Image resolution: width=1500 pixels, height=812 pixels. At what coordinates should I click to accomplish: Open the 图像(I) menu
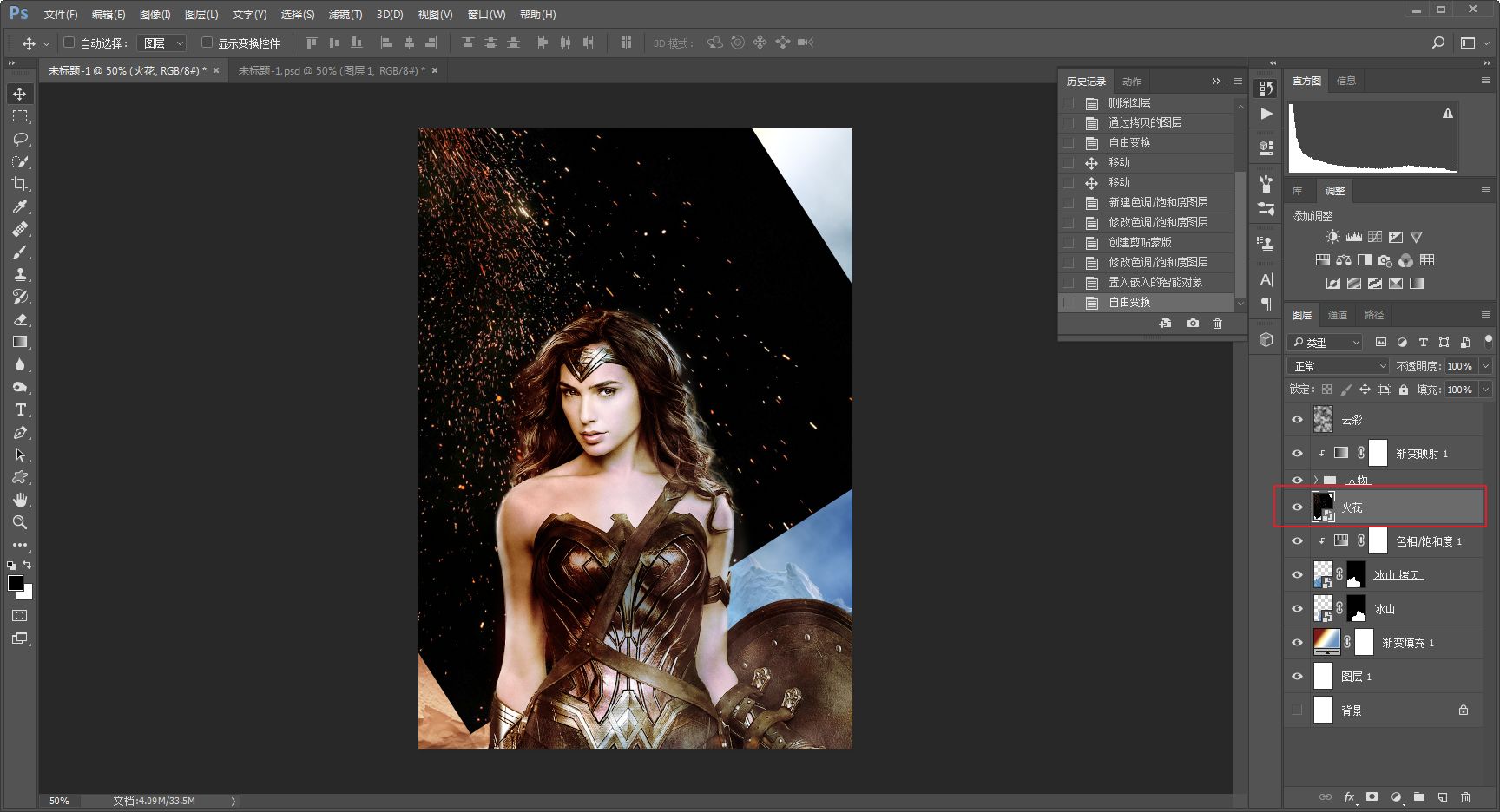point(155,15)
